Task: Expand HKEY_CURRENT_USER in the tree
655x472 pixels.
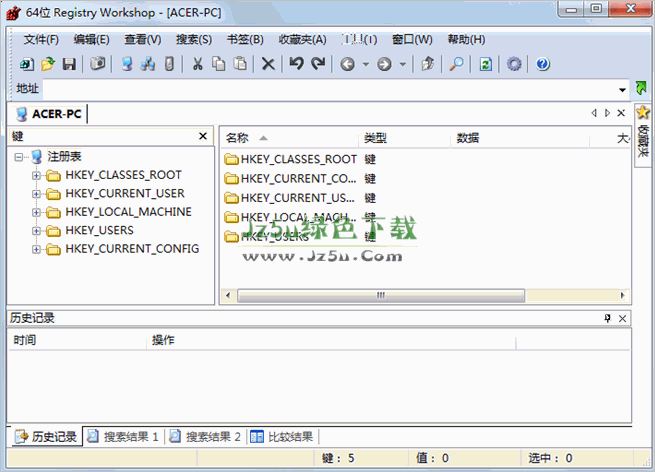Action: point(36,194)
